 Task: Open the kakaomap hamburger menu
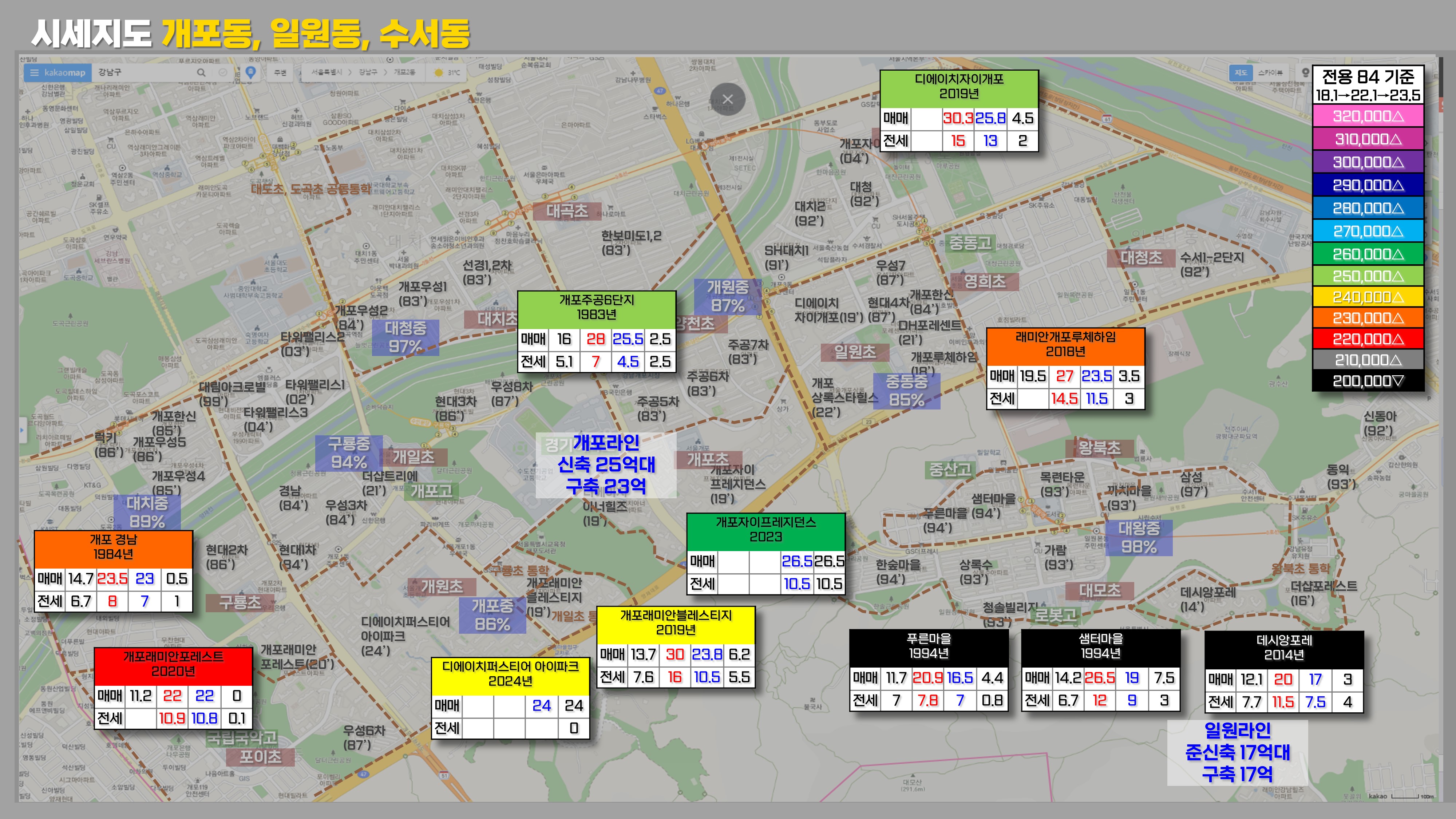point(35,72)
